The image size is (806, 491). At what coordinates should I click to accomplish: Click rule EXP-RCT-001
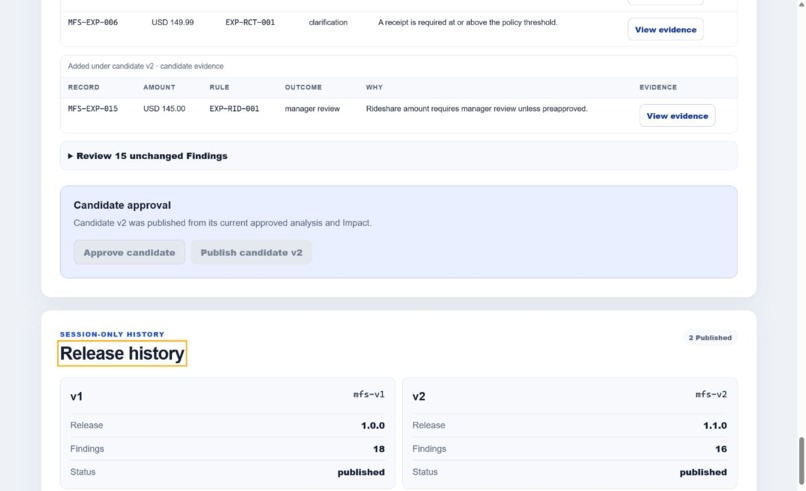pyautogui.click(x=250, y=22)
